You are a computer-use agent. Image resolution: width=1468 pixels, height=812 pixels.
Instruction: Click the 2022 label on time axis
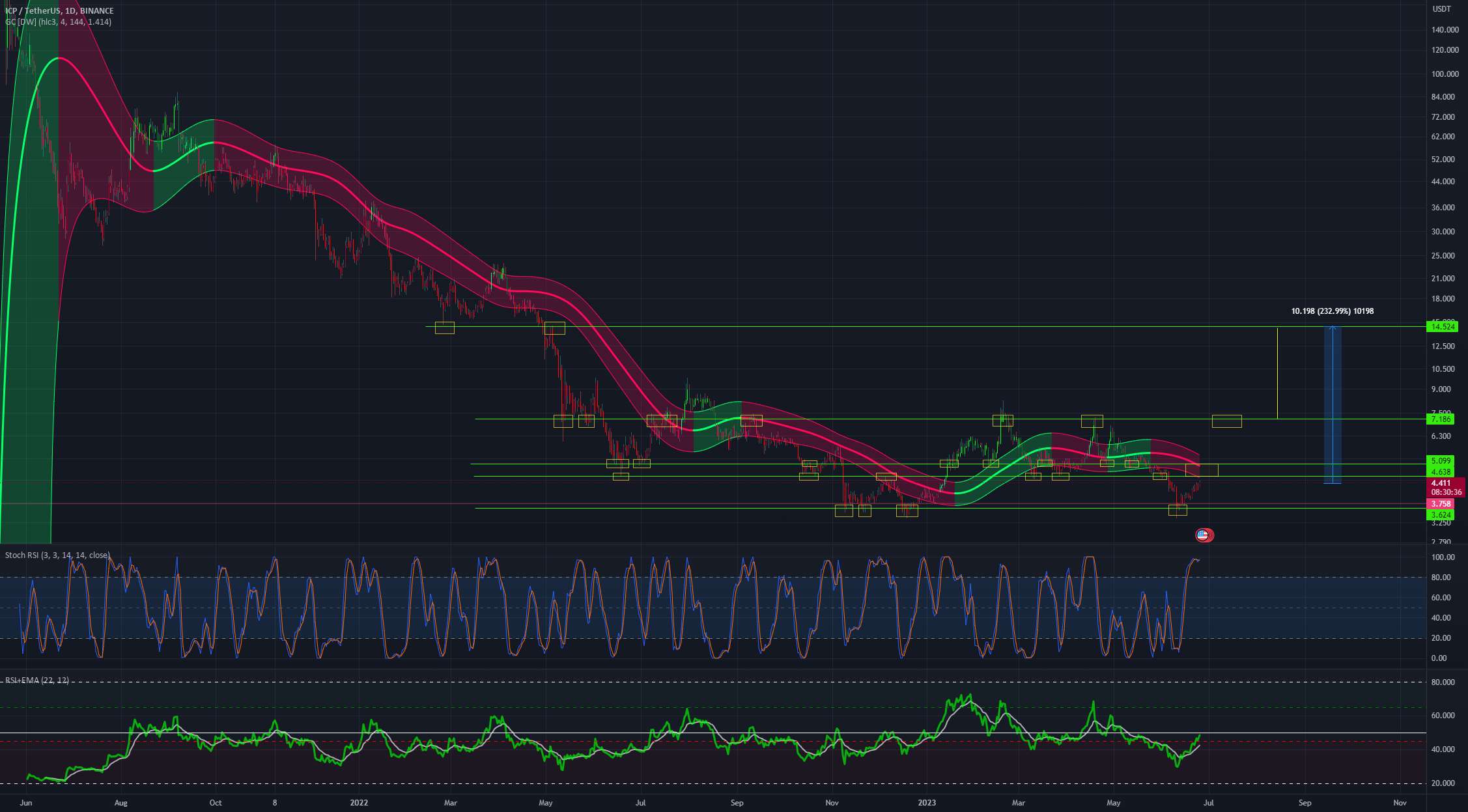359,802
